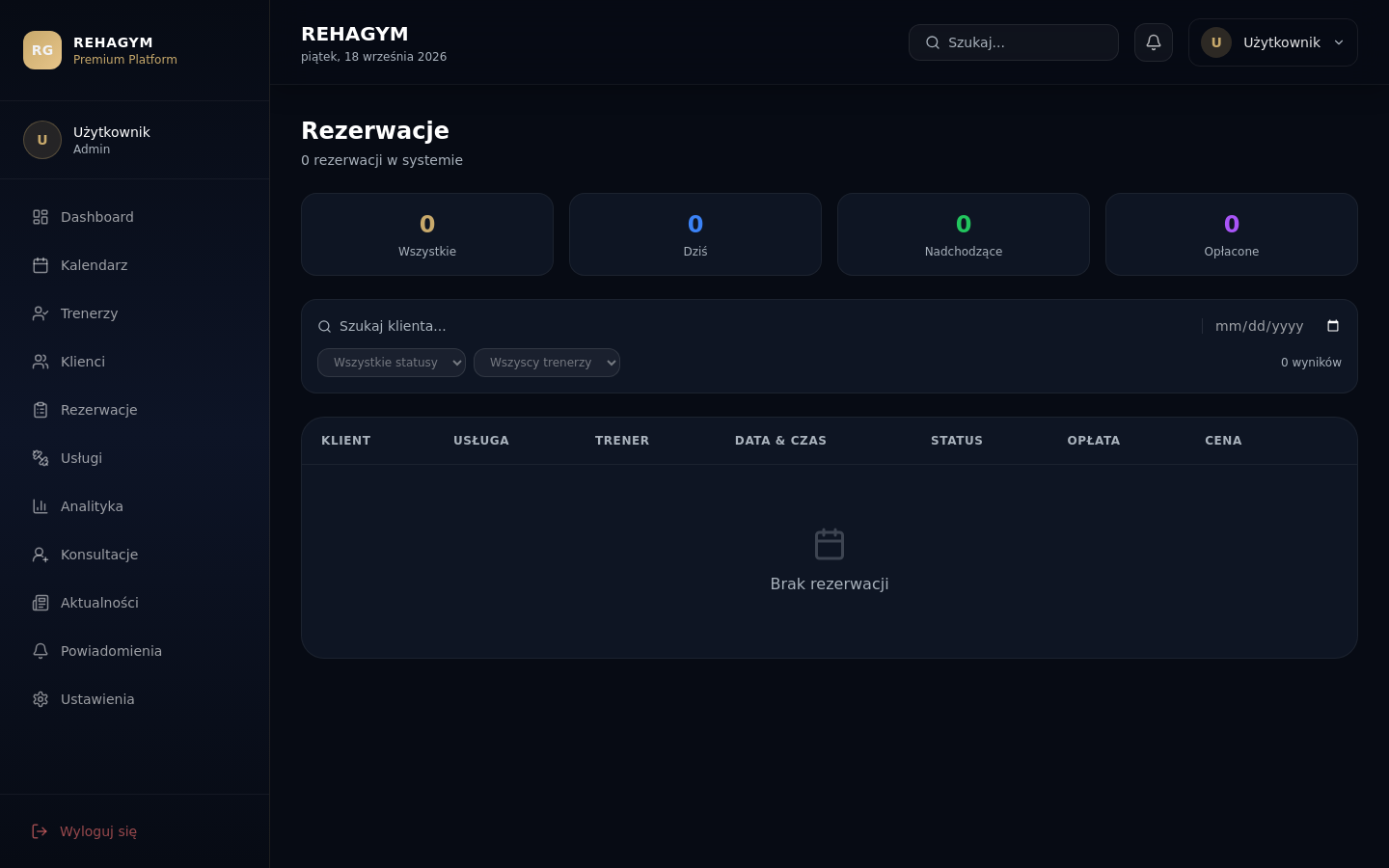Click the Trenerzy person-check icon
Viewport: 1389px width, 868px height.
click(x=41, y=313)
